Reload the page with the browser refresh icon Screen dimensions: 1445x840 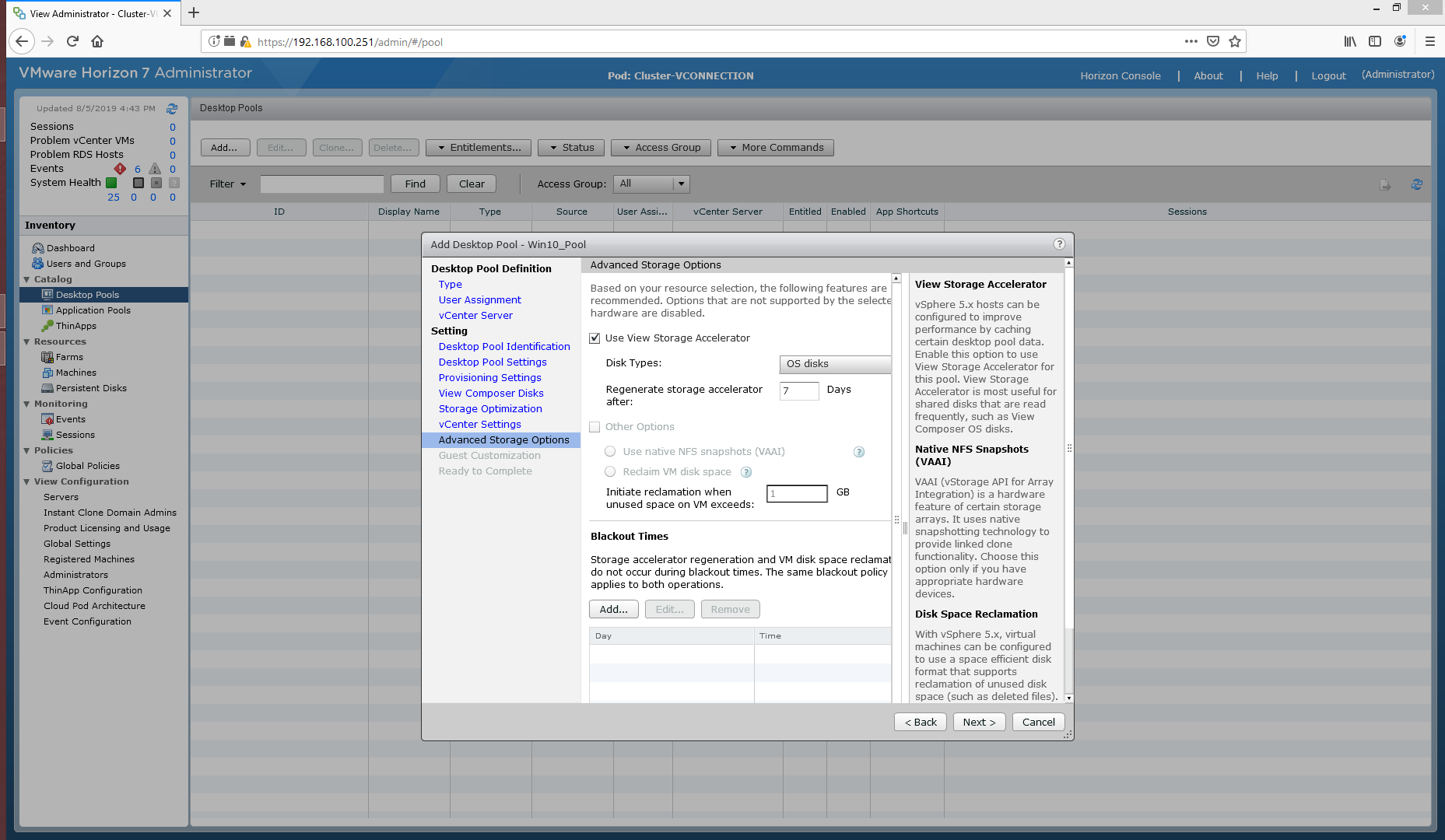tap(72, 42)
